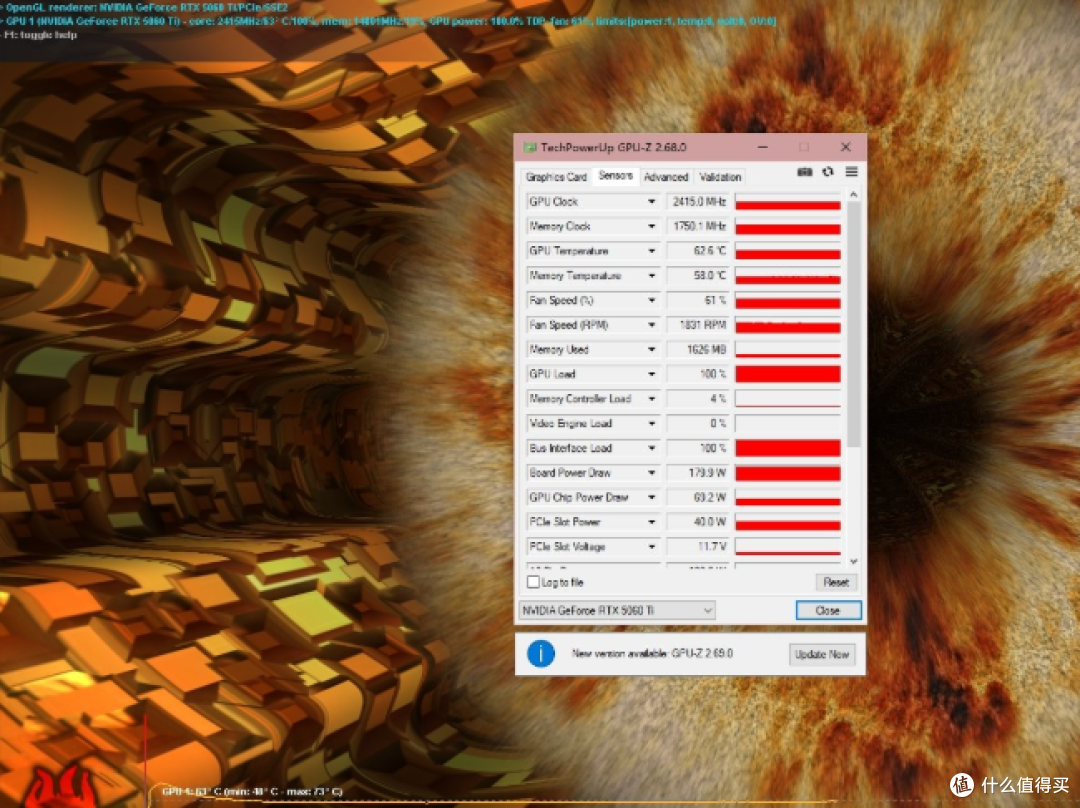1080x808 pixels.
Task: Click the FurMark OpenGL renderer overlay text
Action: pyautogui.click(x=146, y=8)
